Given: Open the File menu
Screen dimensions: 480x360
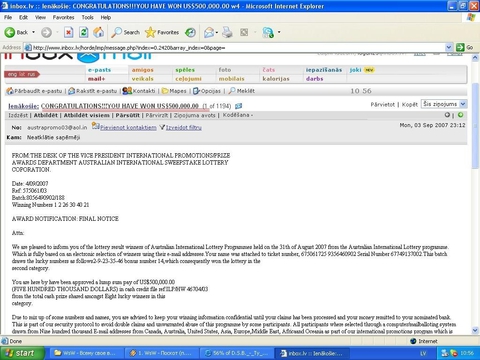Looking at the screenshot, I should click(x=8, y=17).
